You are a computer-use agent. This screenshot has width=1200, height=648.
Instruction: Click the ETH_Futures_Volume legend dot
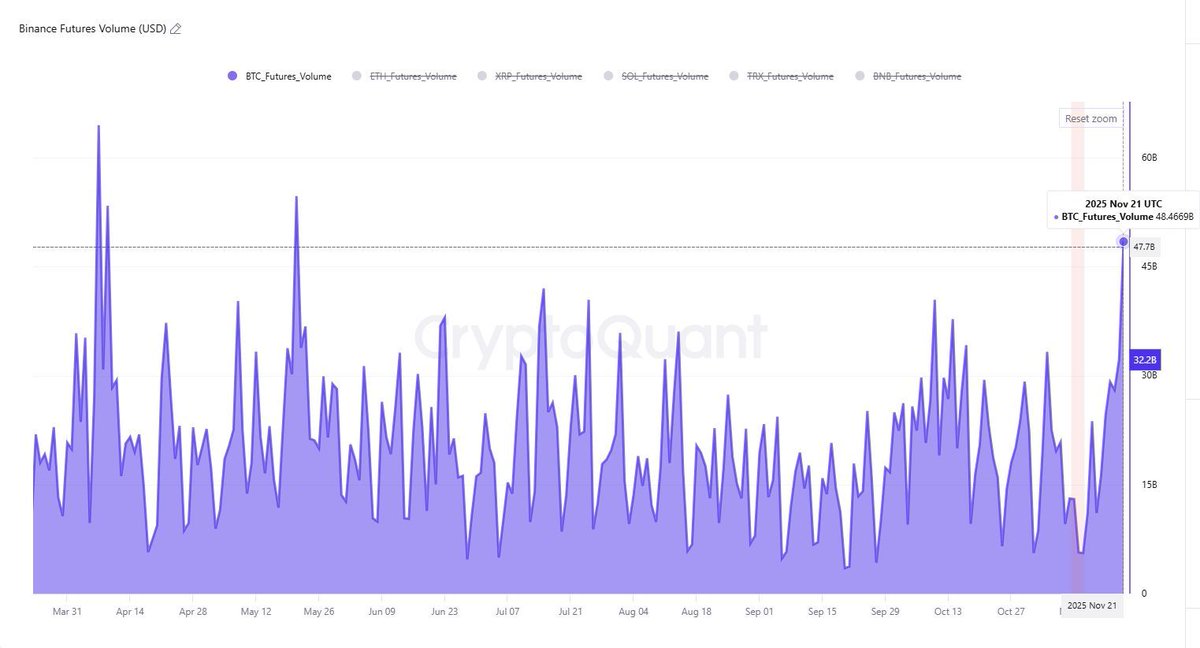pos(355,75)
